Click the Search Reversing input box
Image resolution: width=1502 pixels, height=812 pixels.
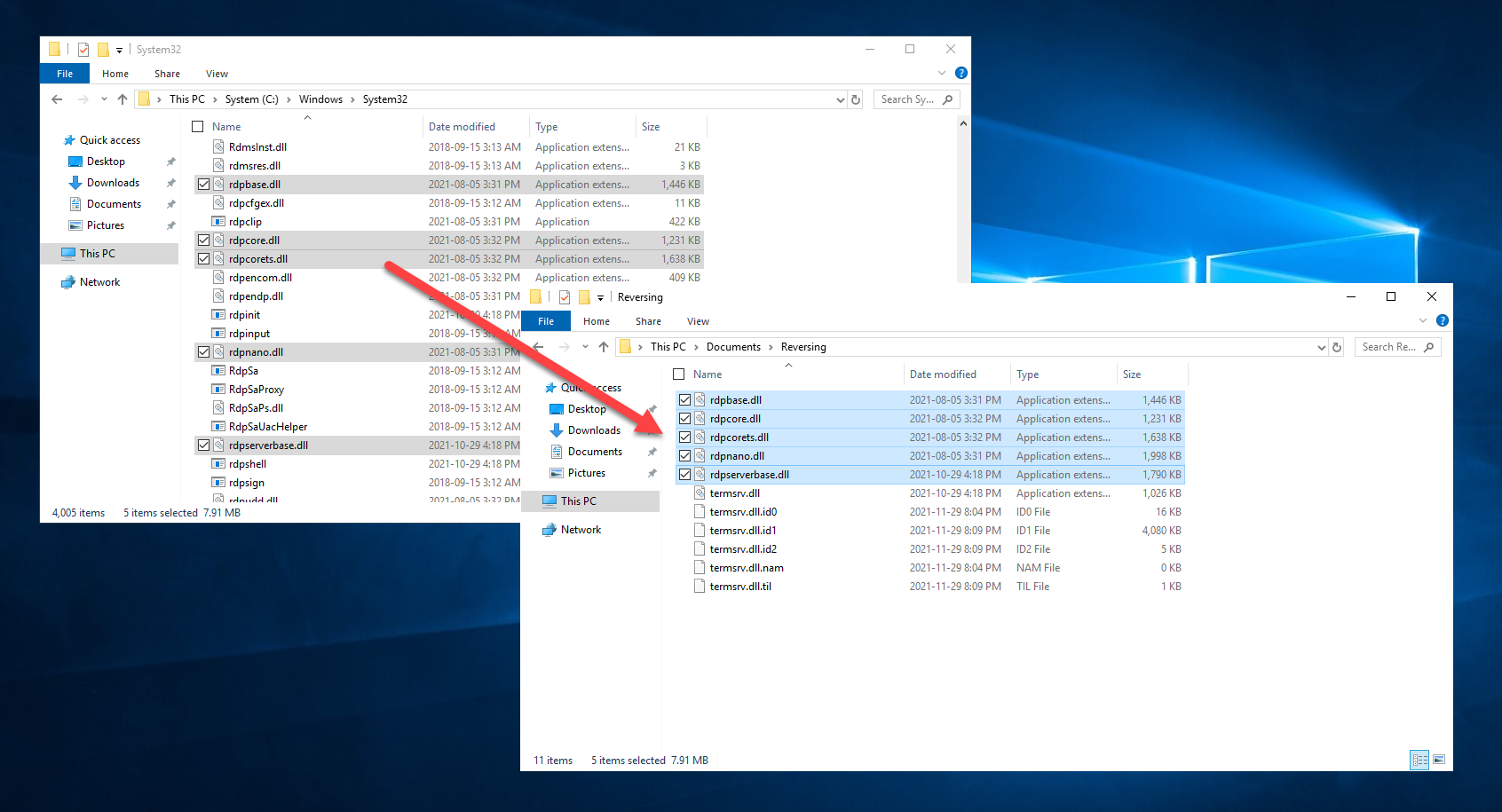[x=1389, y=347]
